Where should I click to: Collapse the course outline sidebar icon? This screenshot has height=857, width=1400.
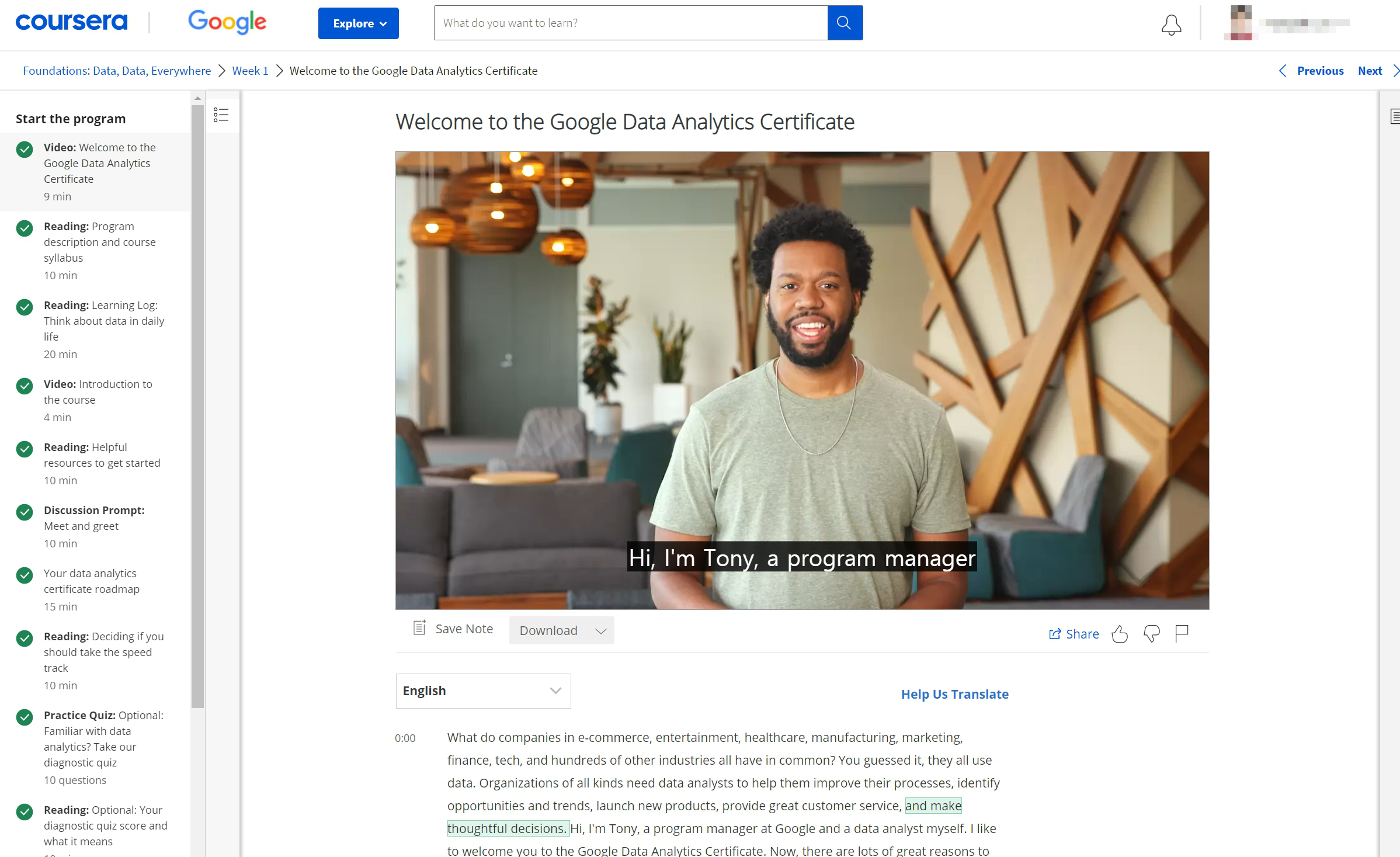pos(221,115)
